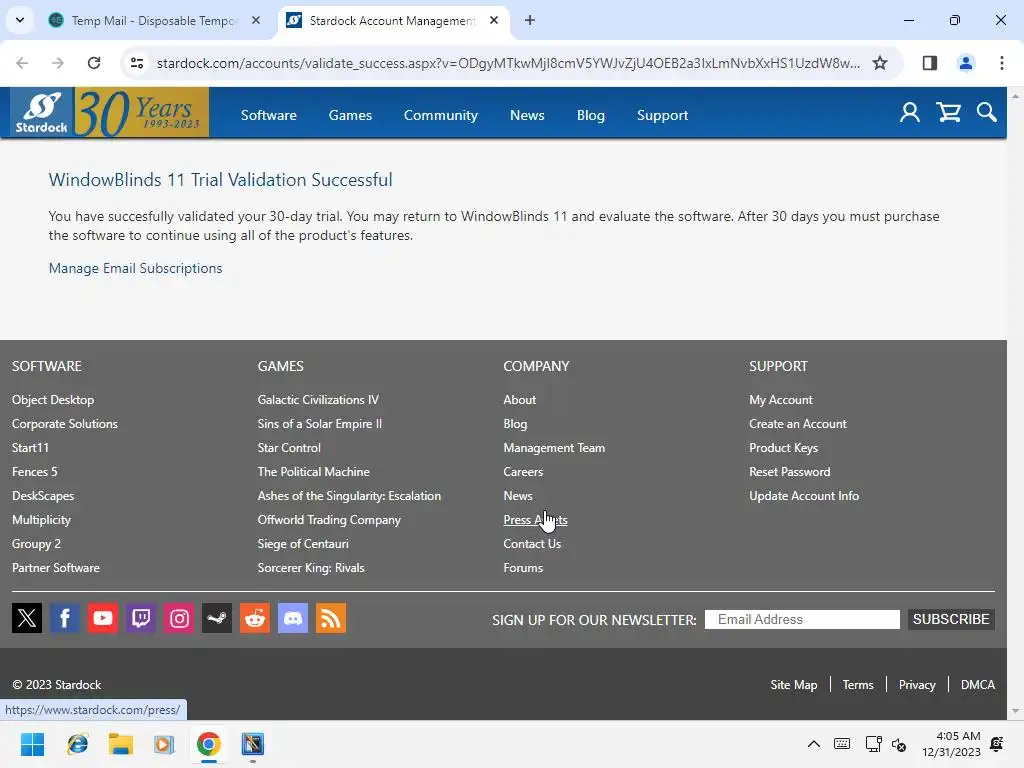Open the My Account support link
1024x768 pixels.
click(x=780, y=400)
